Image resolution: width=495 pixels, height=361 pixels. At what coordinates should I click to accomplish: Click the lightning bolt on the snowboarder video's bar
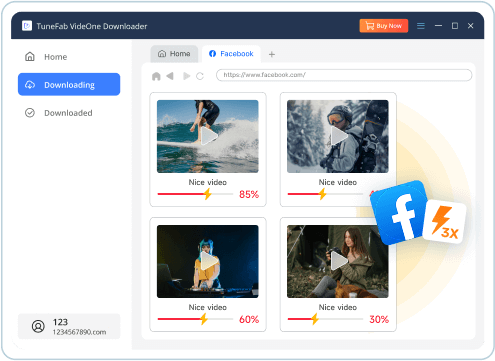[322, 194]
